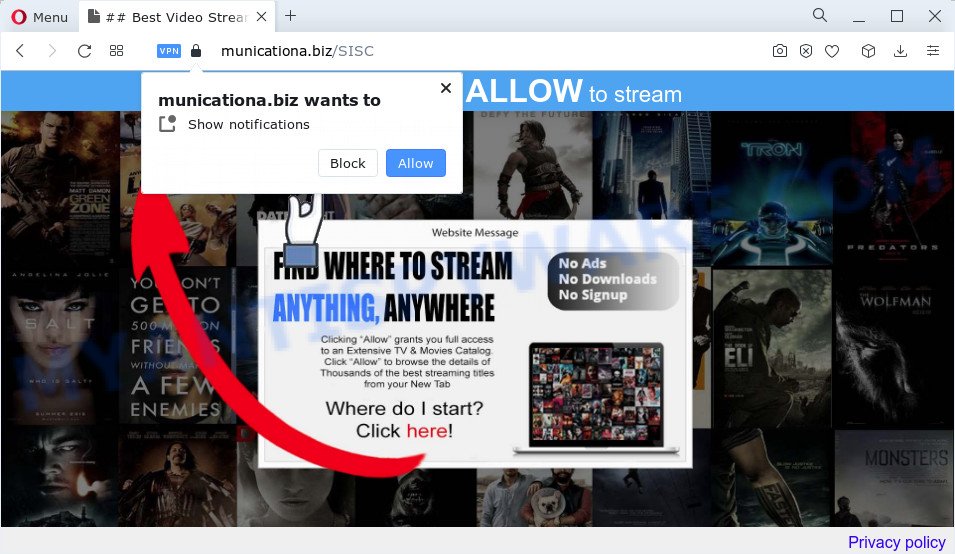Image resolution: width=955 pixels, height=554 pixels.
Task: Click the search tabs magnifier icon
Action: tap(820, 15)
